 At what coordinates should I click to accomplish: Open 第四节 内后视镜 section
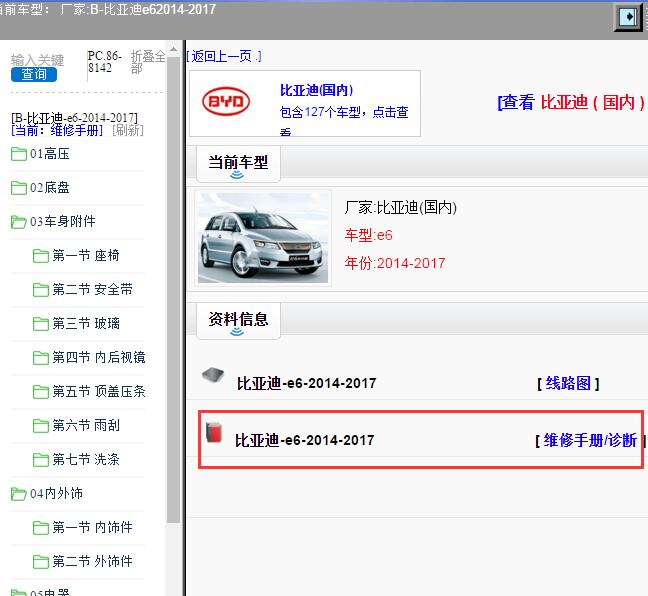click(x=99, y=357)
